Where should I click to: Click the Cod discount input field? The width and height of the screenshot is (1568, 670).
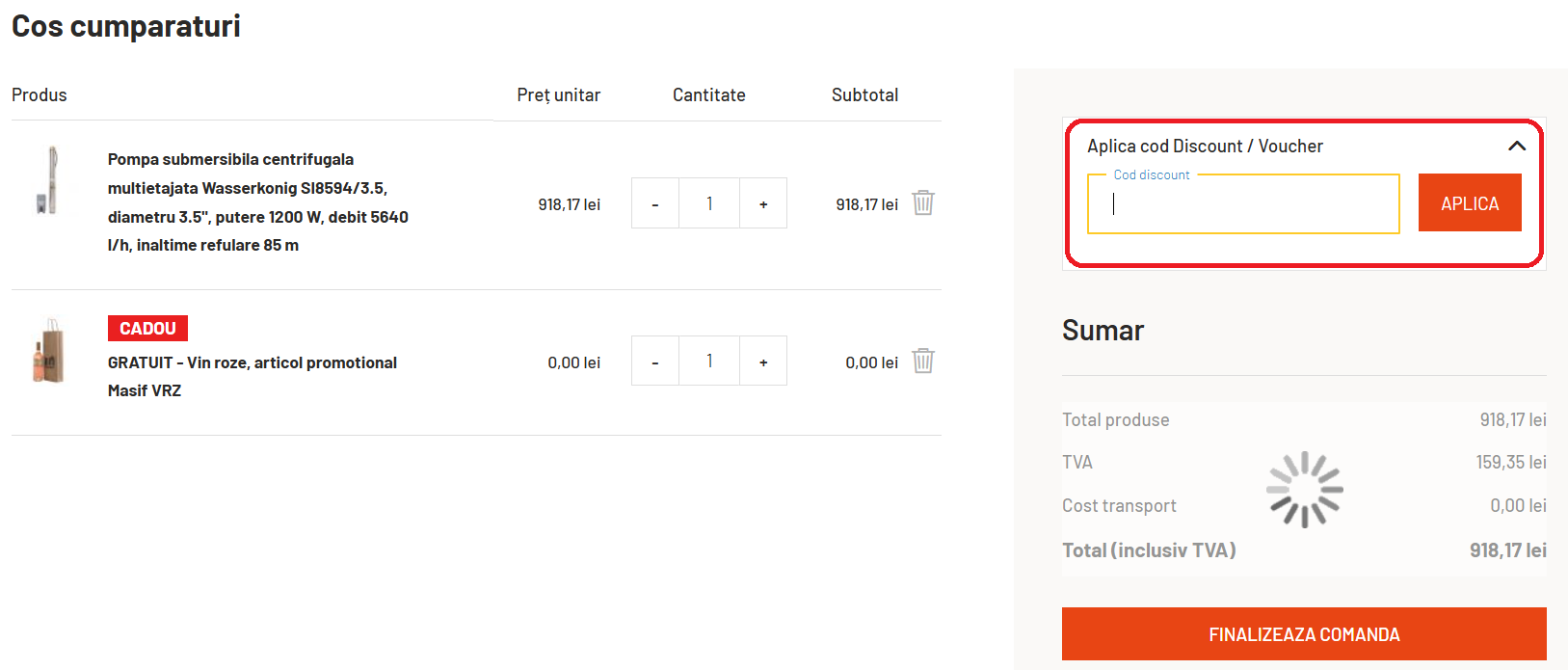[x=1243, y=204]
